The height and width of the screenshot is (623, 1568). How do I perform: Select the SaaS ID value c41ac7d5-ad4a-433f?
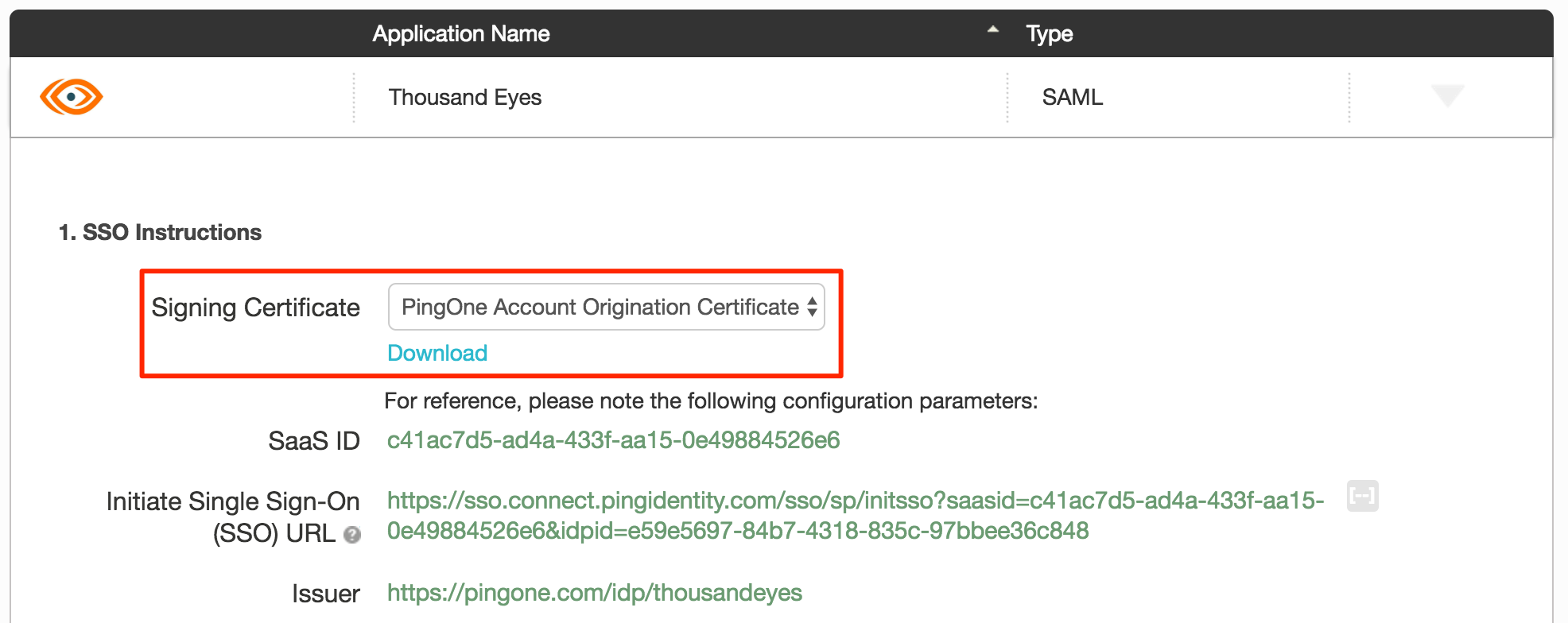(x=613, y=440)
